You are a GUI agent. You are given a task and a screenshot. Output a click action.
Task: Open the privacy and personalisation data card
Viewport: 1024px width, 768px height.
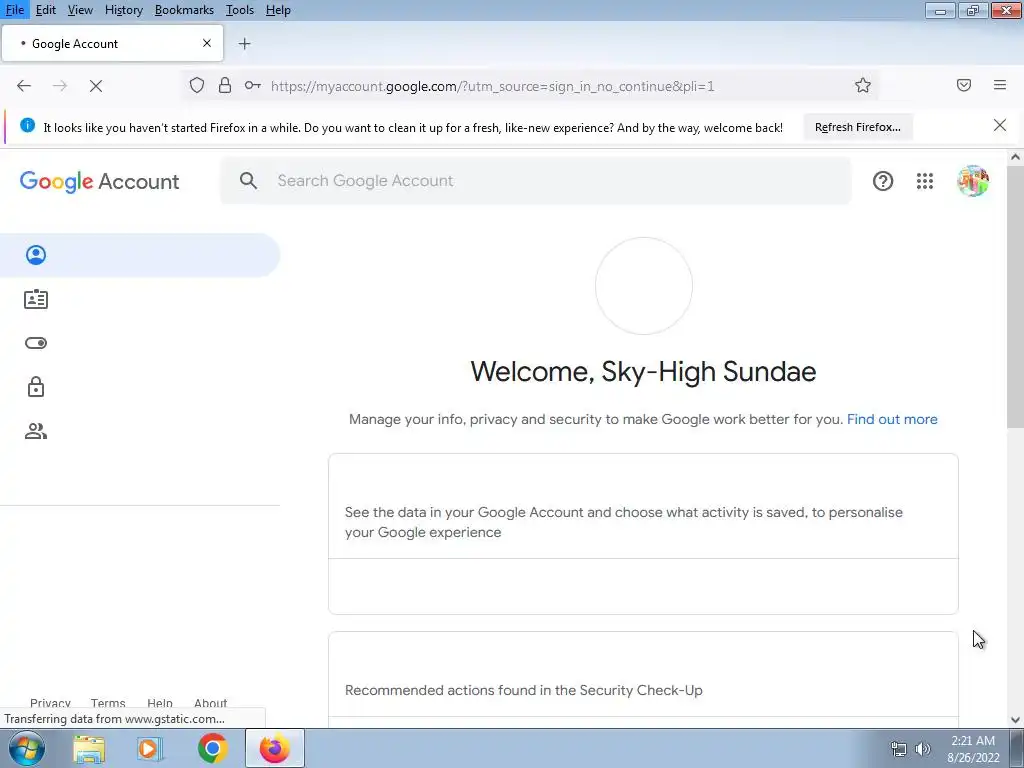(643, 534)
